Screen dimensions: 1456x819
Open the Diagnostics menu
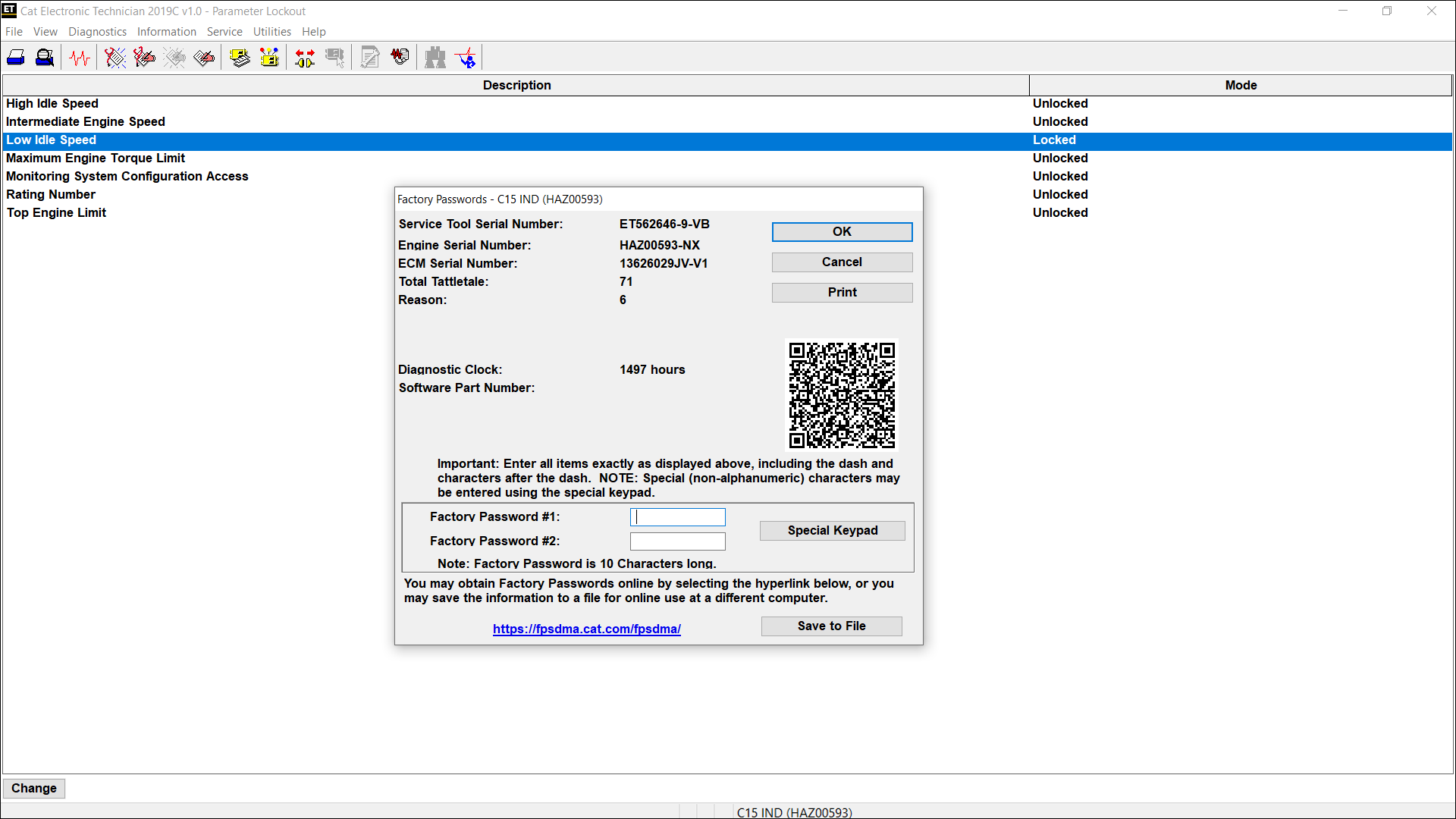click(x=97, y=32)
